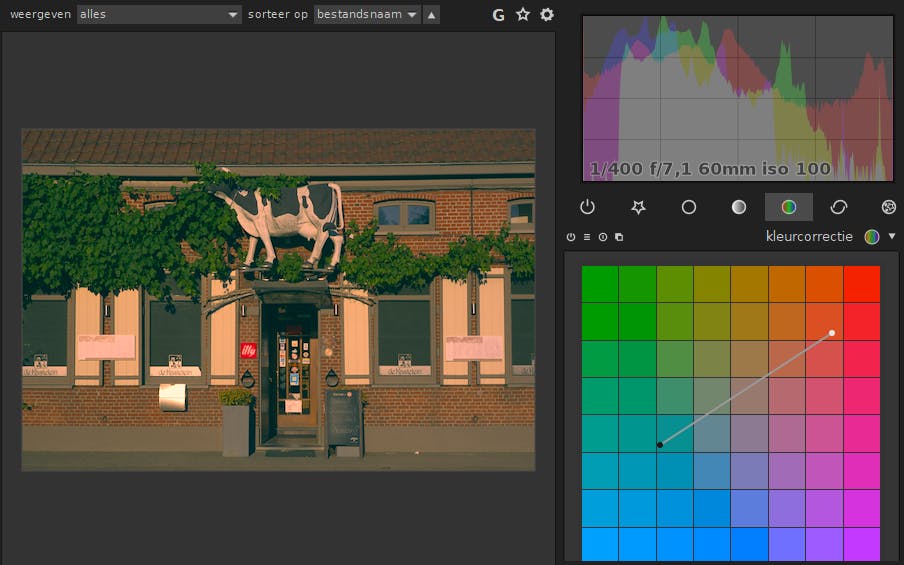Viewport: 904px width, 565px height.
Task: Open the color group tab
Action: [x=789, y=207]
